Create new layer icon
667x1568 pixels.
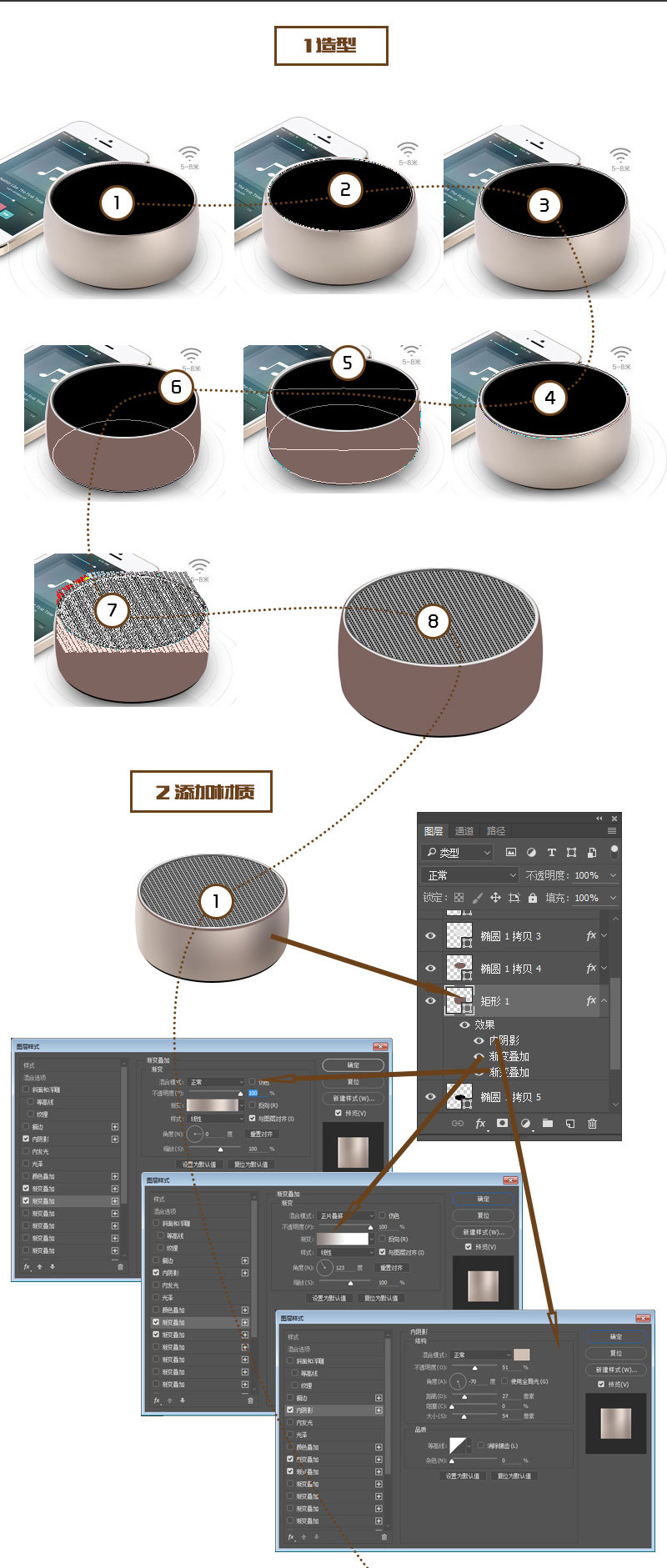tap(570, 1124)
